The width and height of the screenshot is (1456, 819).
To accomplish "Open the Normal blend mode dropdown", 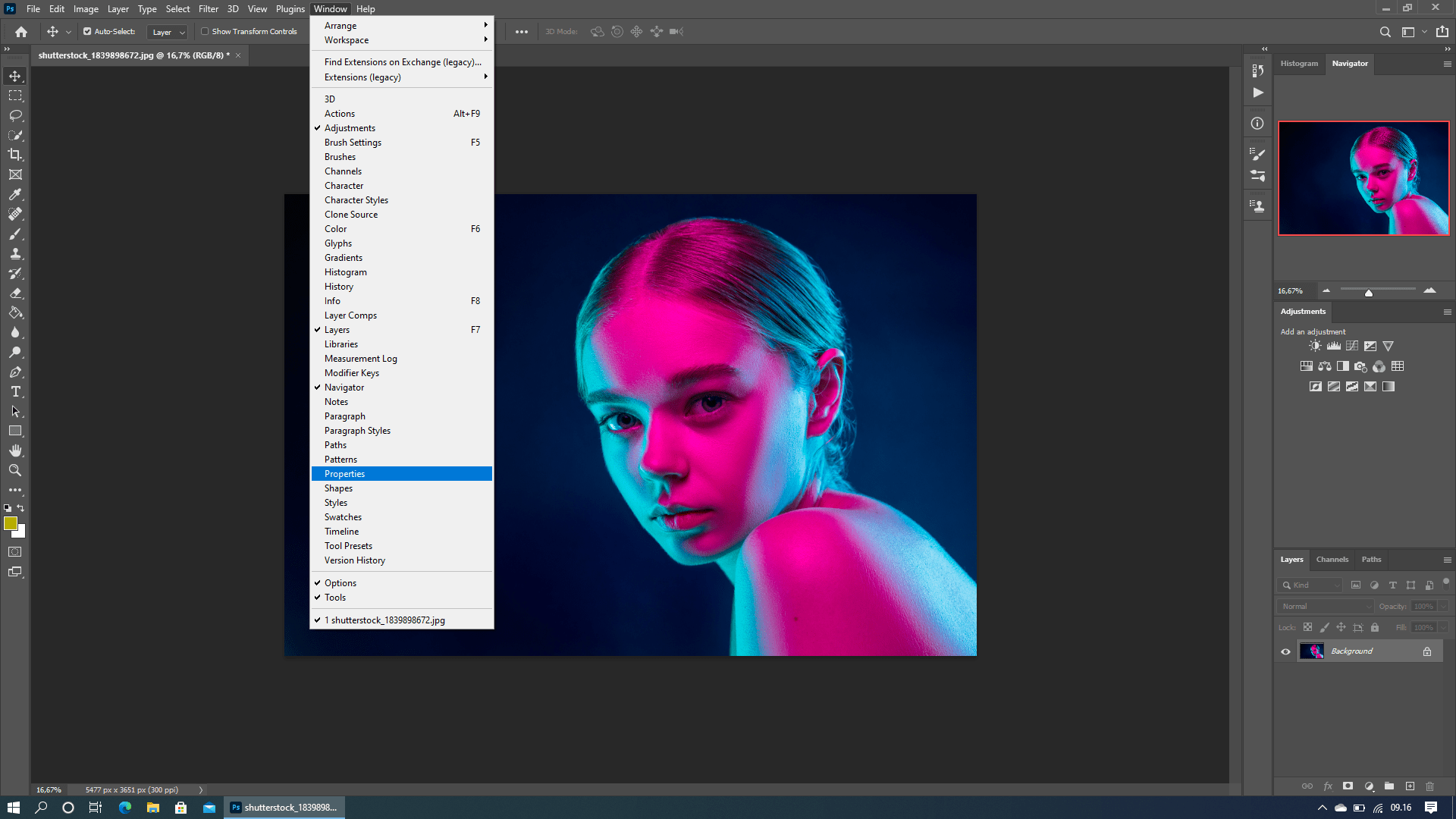I will [1325, 607].
